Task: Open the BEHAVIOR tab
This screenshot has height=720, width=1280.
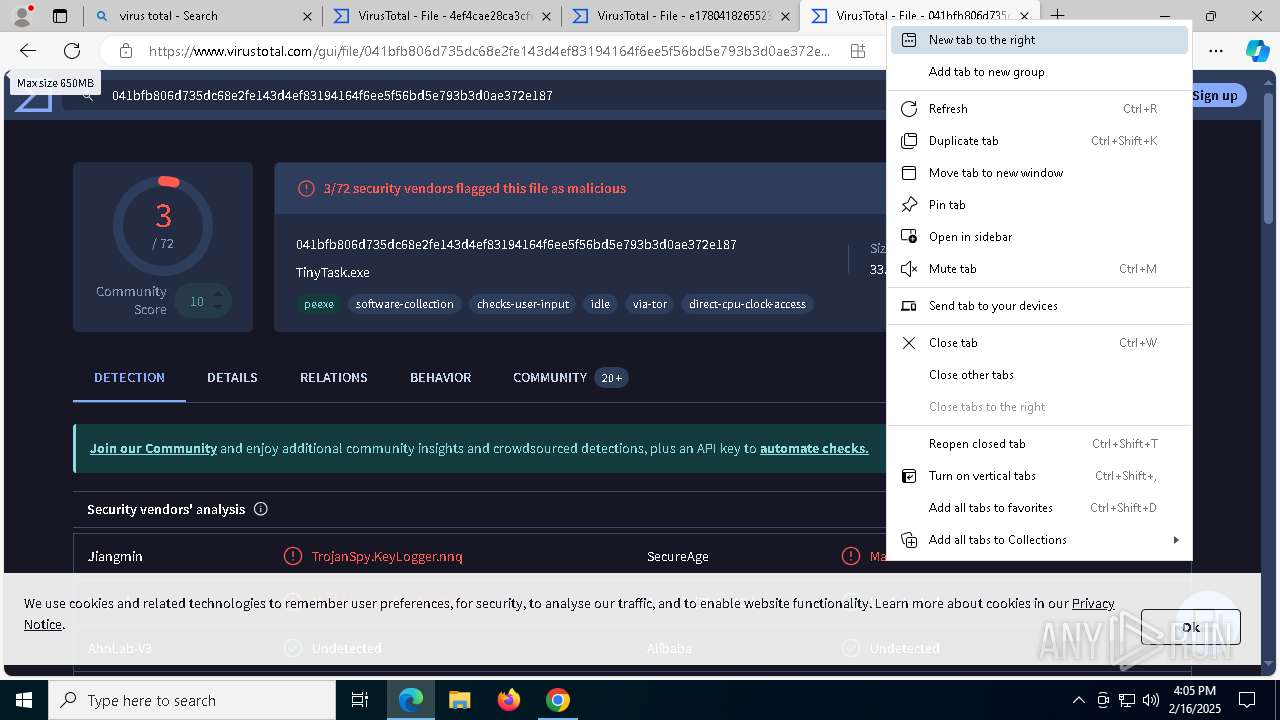Action: 440,378
